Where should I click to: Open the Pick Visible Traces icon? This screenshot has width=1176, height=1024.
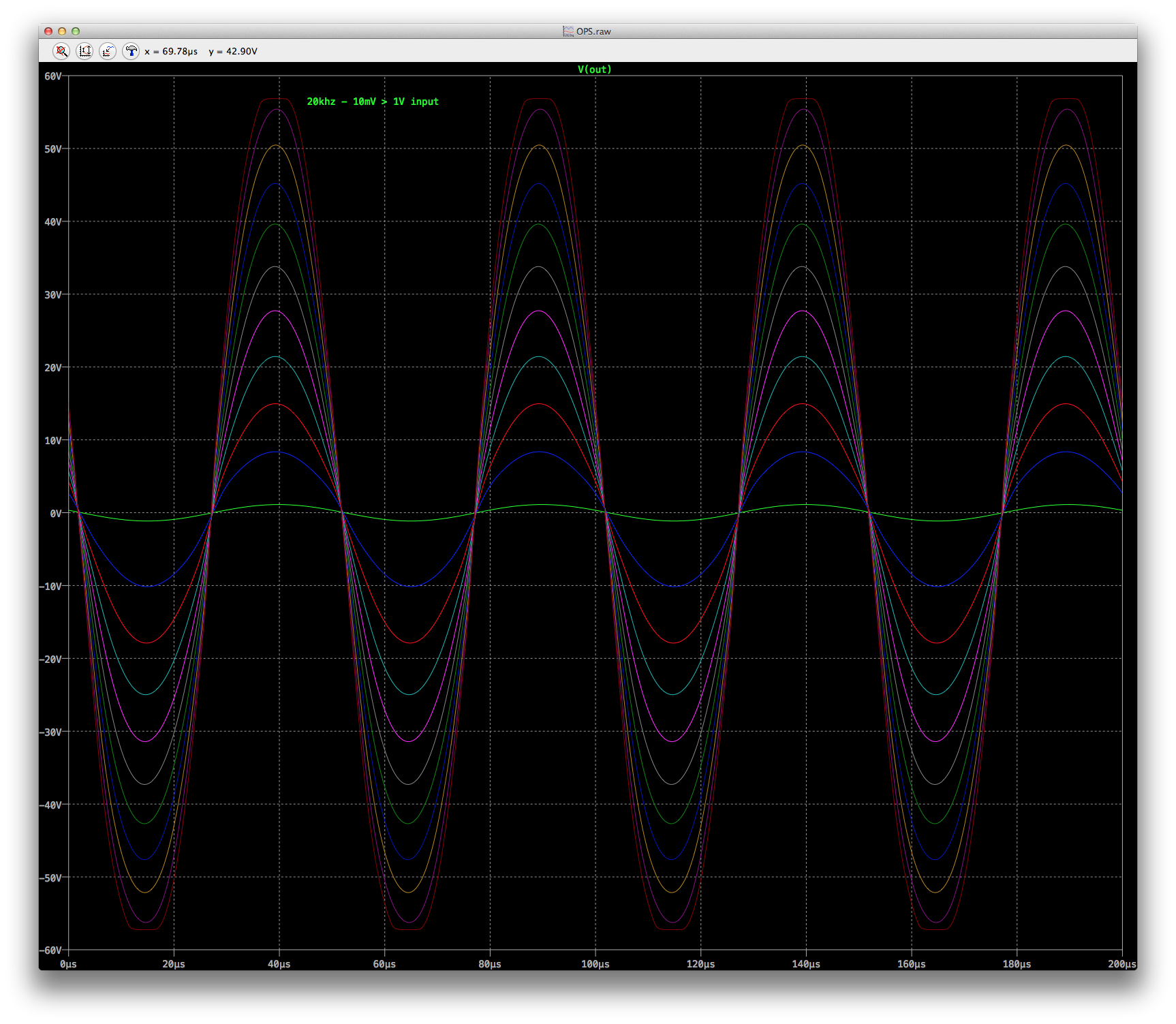108,51
